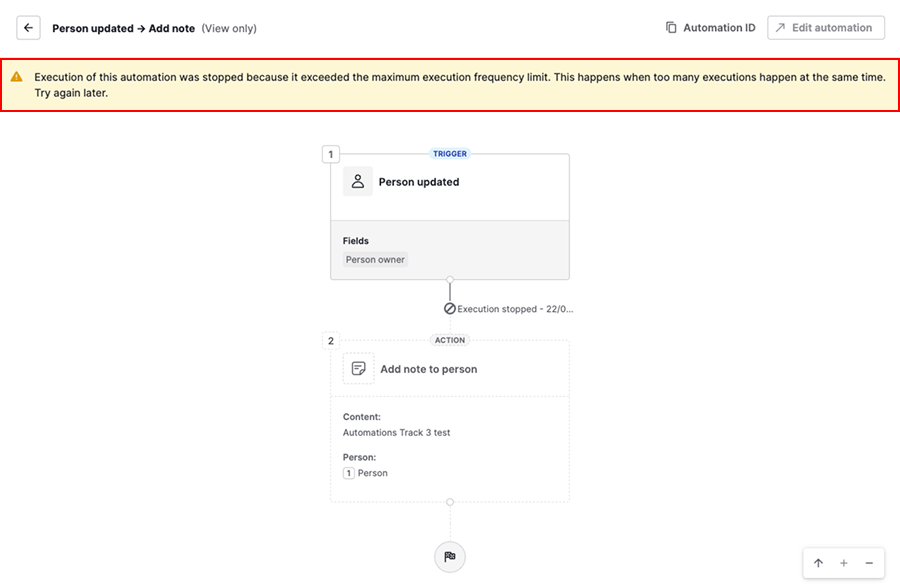Click the Execution stopped status label
Image resolution: width=900 pixels, height=584 pixels.
(x=514, y=309)
